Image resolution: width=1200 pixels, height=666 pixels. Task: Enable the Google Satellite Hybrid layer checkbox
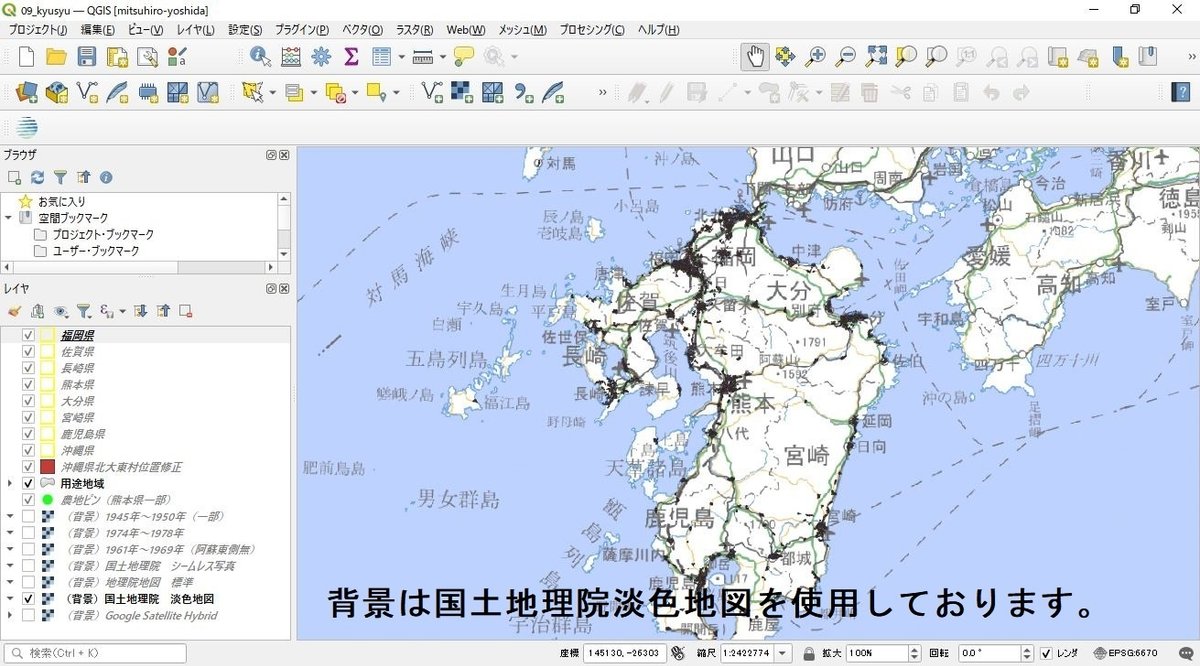click(x=28, y=615)
